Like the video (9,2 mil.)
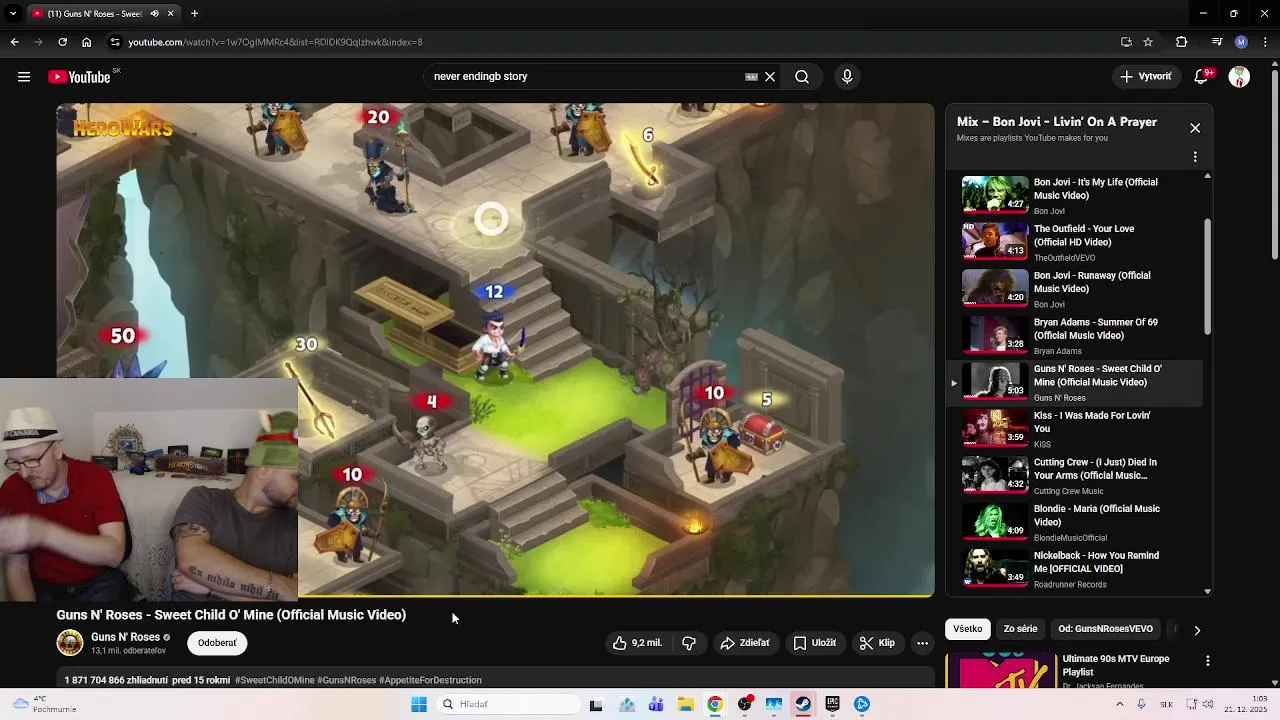1280x720 pixels. tap(637, 643)
